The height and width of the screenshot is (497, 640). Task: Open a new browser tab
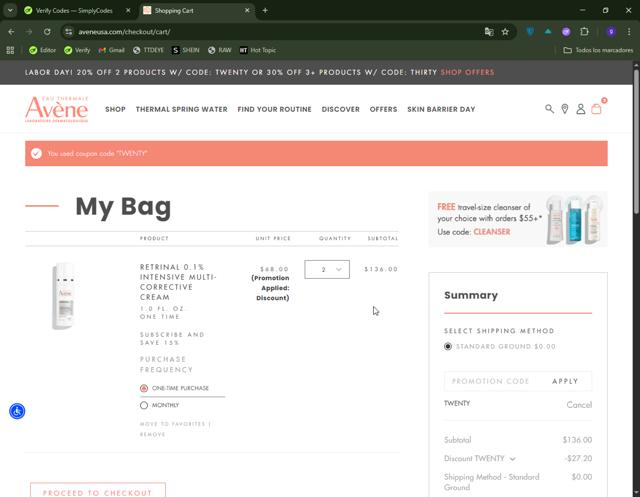(265, 10)
